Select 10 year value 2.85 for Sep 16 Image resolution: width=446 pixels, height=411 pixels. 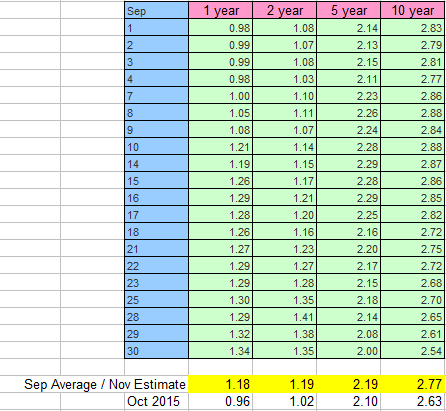point(413,197)
